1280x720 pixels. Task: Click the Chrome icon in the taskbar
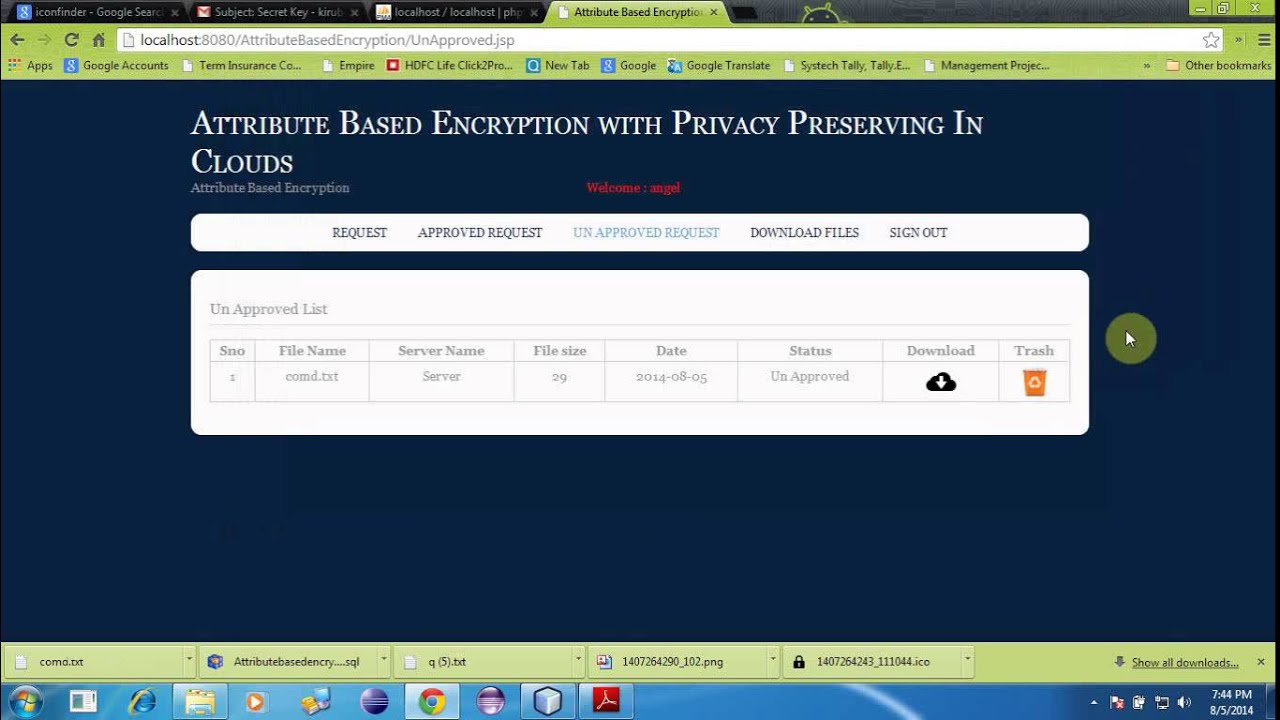point(432,701)
